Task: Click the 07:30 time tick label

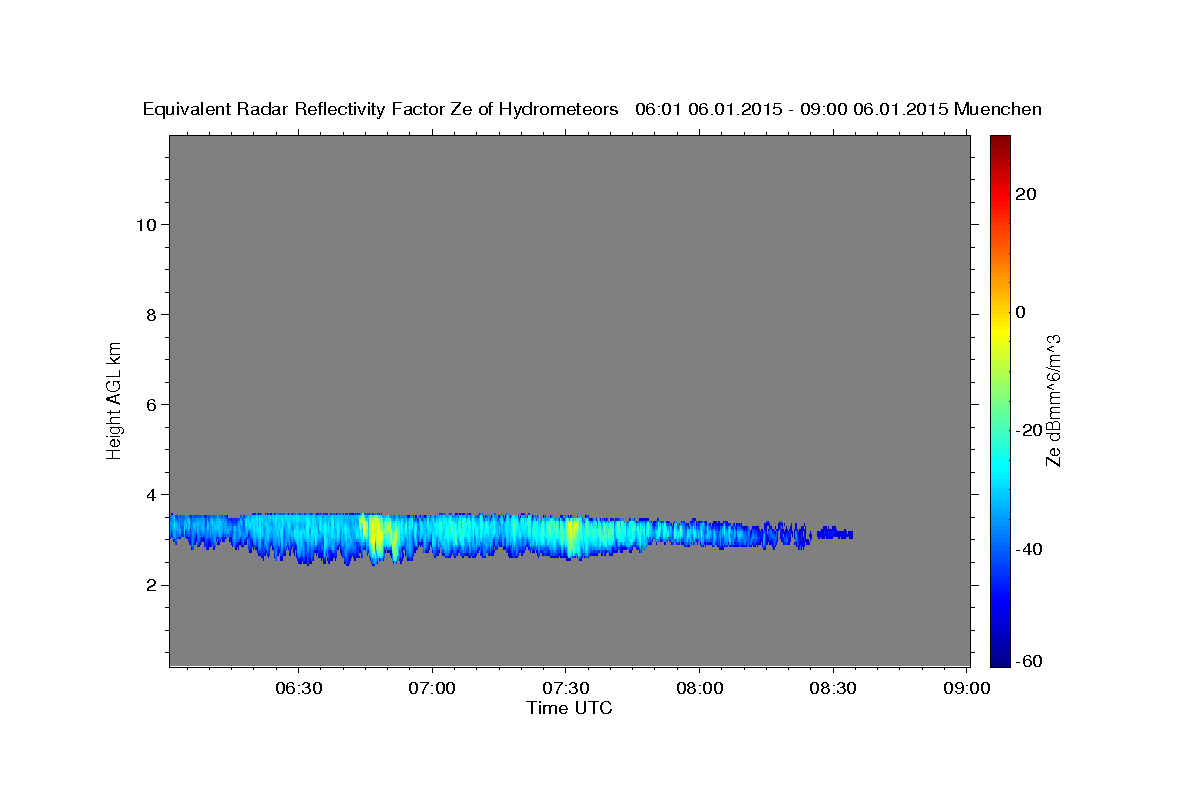Action: point(566,688)
